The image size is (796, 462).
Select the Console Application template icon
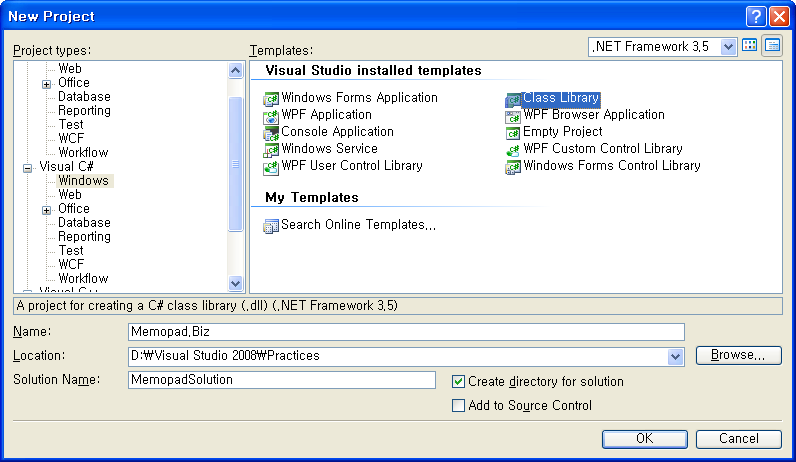pos(271,133)
